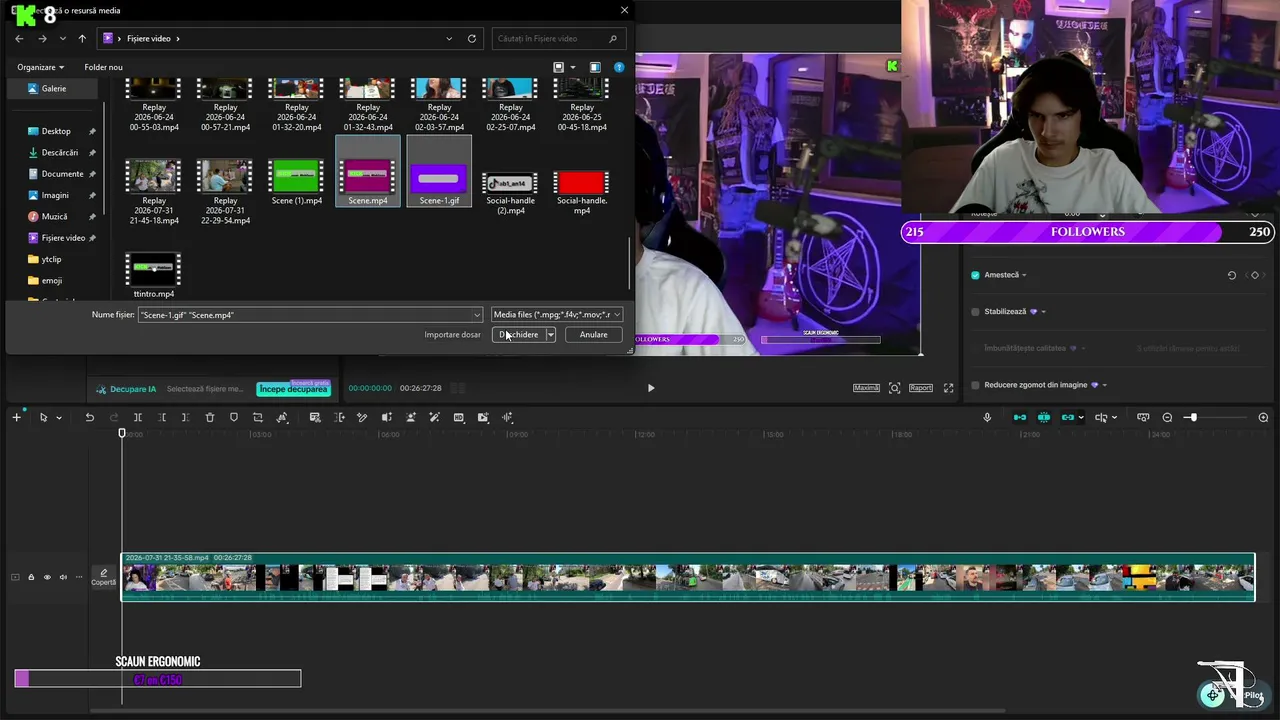The height and width of the screenshot is (720, 1280).
Task: Open Imagini in the navigation pane
Action: point(55,196)
